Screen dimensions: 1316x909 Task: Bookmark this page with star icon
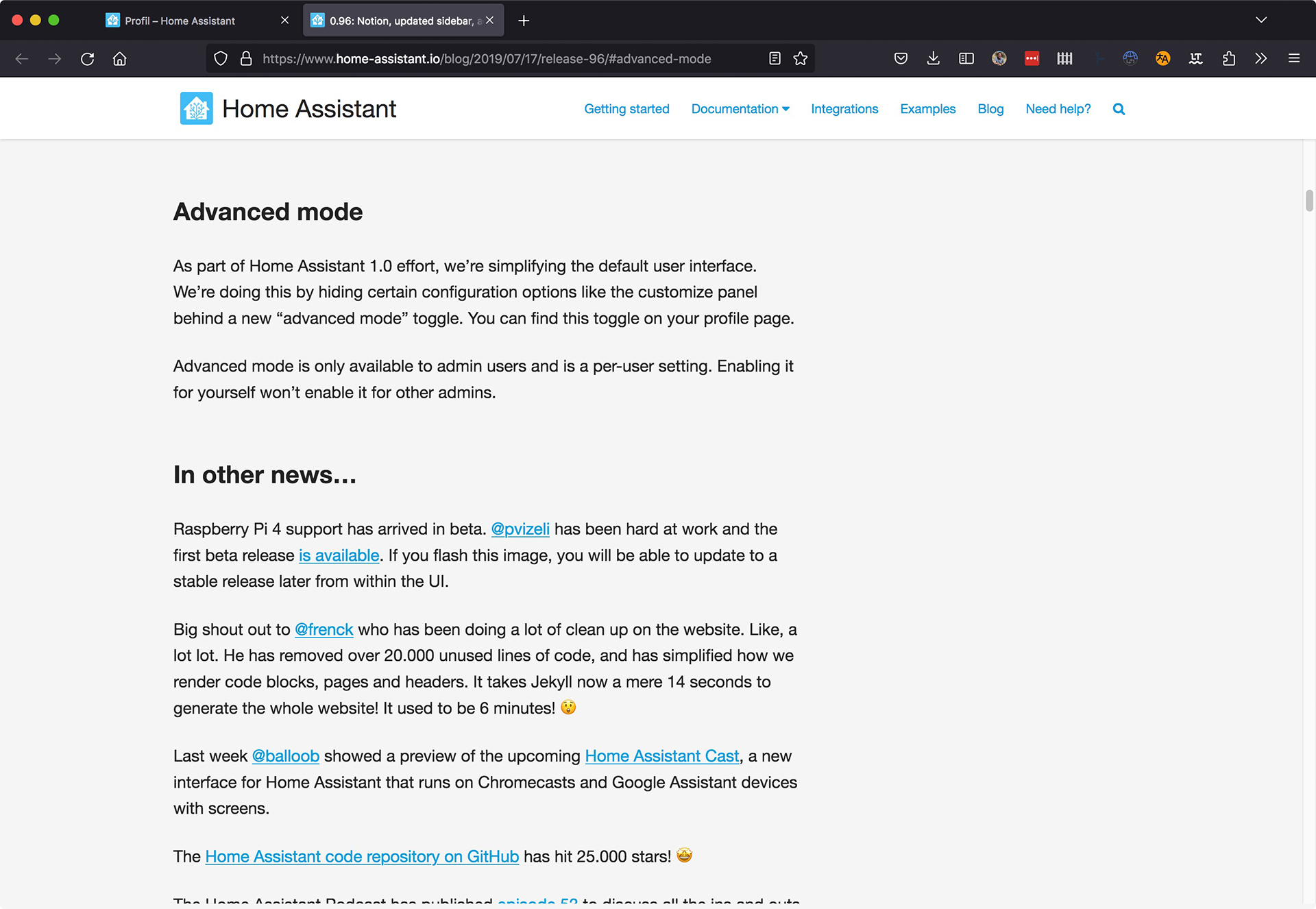tap(800, 59)
